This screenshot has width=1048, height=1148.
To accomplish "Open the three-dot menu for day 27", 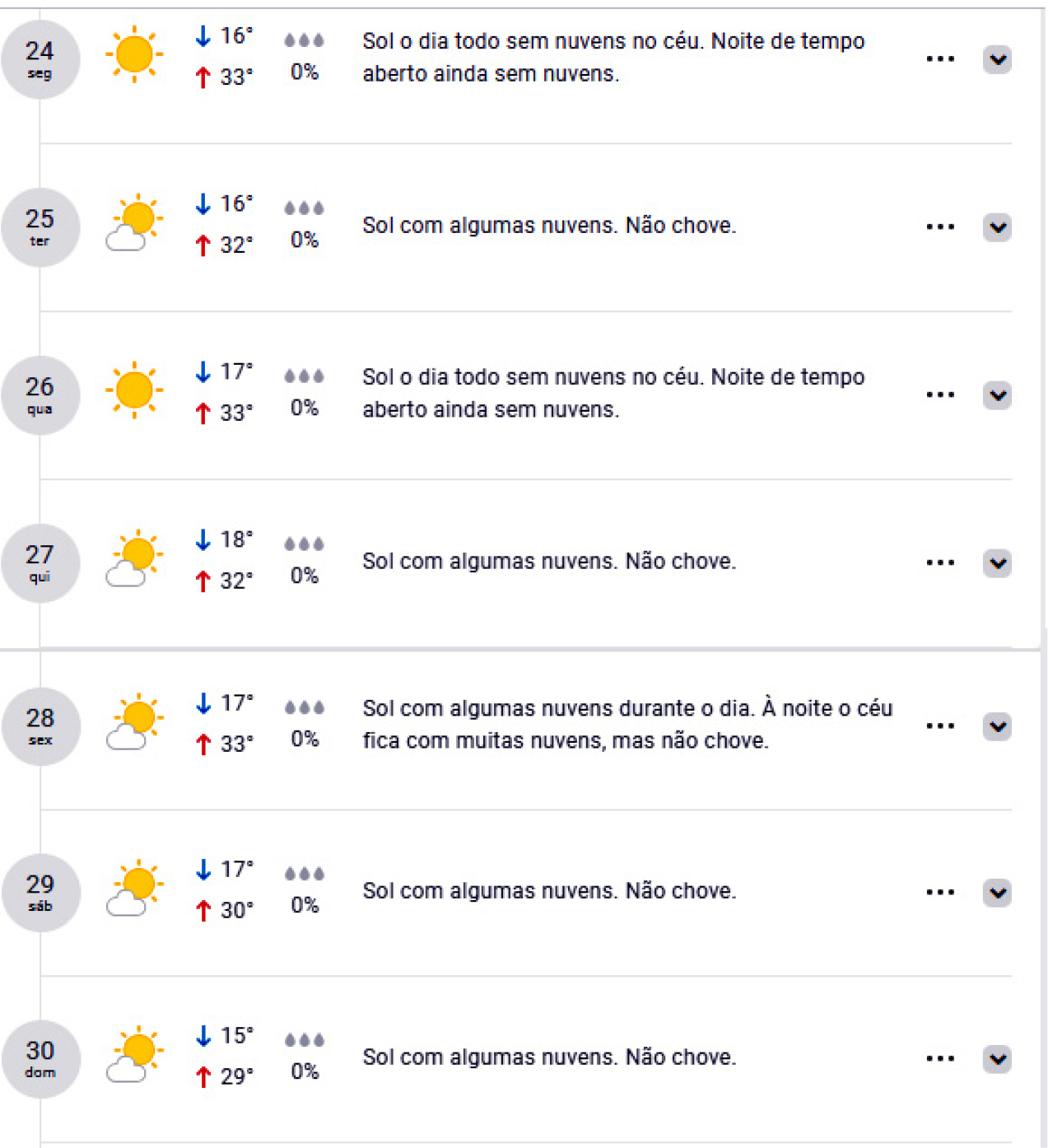I will (940, 562).
